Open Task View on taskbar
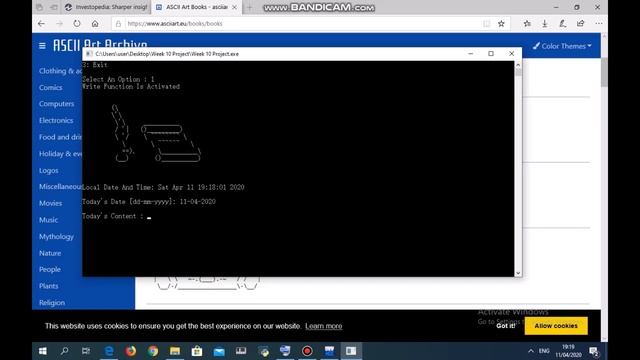 pyautogui.click(x=86, y=351)
